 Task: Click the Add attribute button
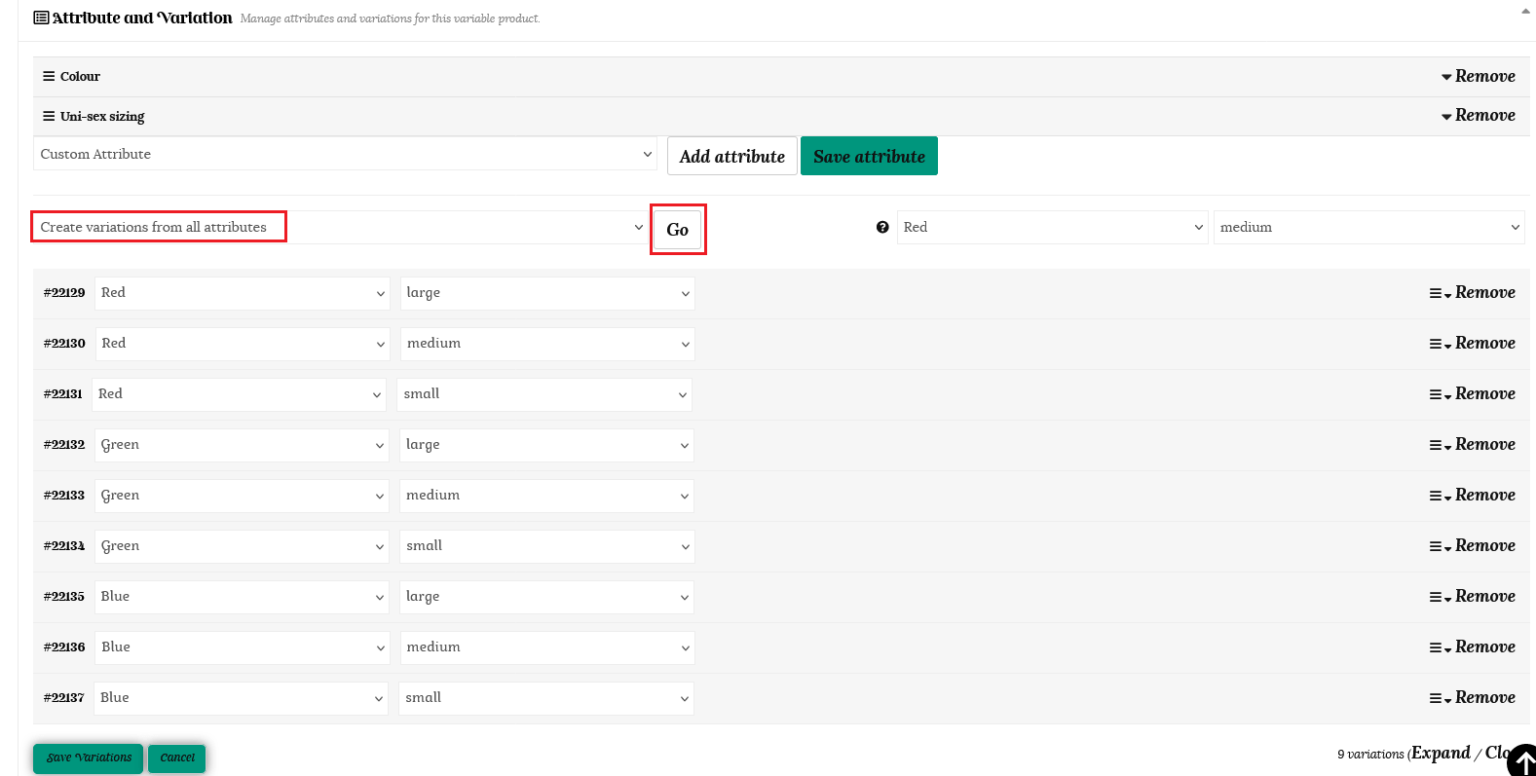coord(732,156)
